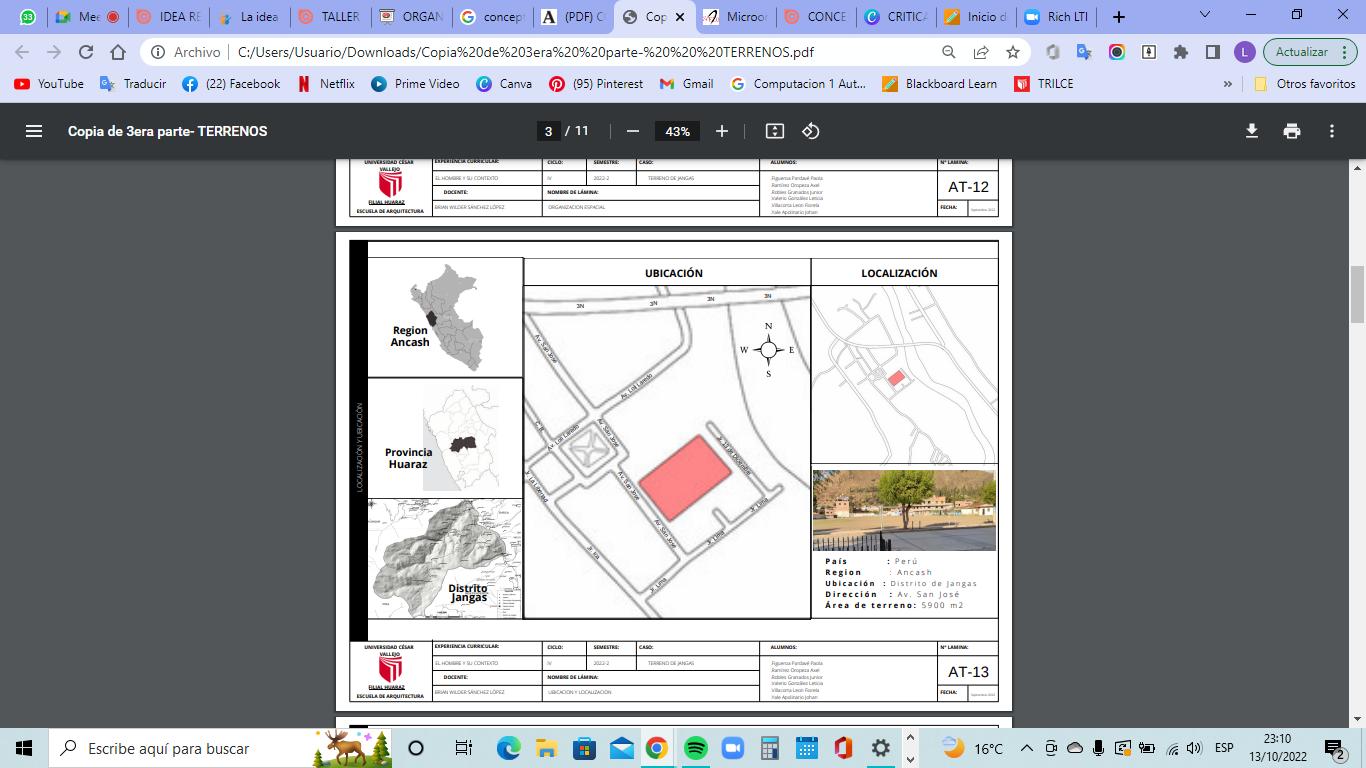The image size is (1366, 768).
Task: Click the fit to page icon
Action: [x=774, y=131]
